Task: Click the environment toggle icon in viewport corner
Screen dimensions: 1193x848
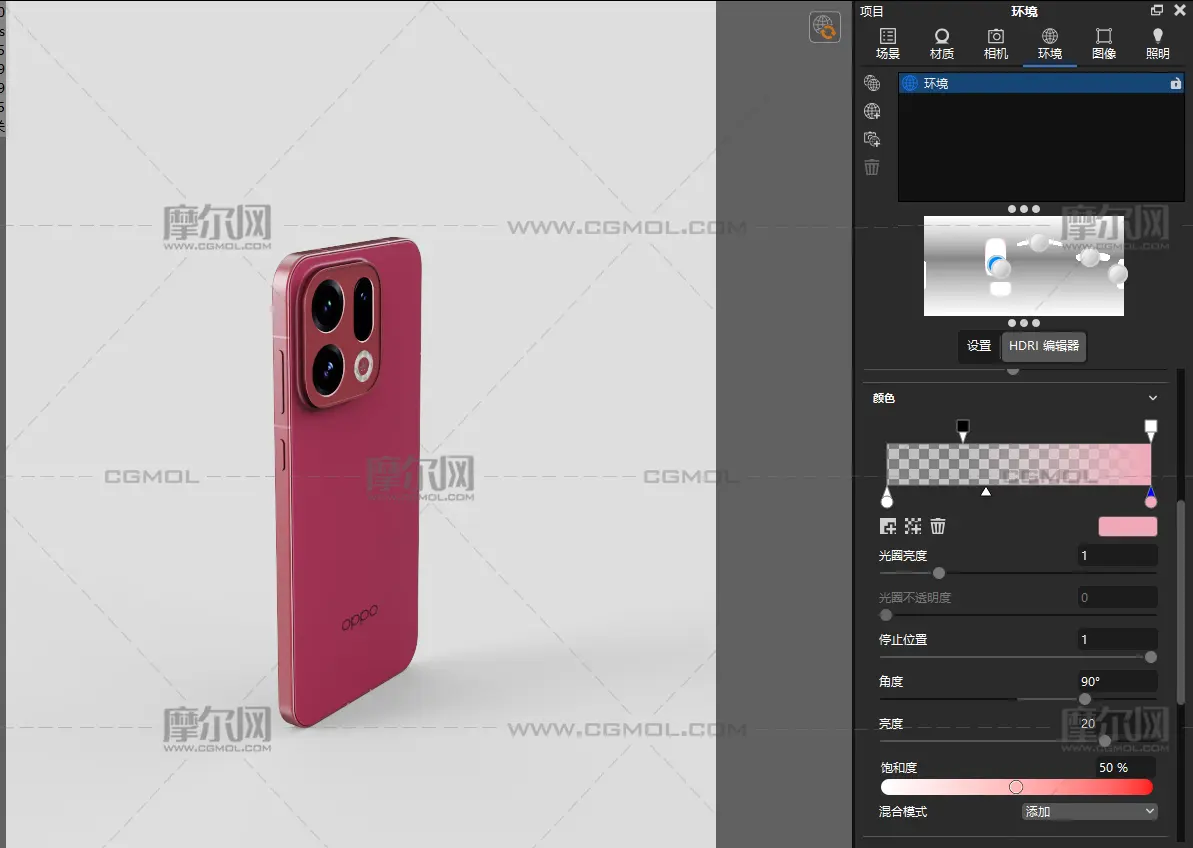Action: tap(825, 27)
